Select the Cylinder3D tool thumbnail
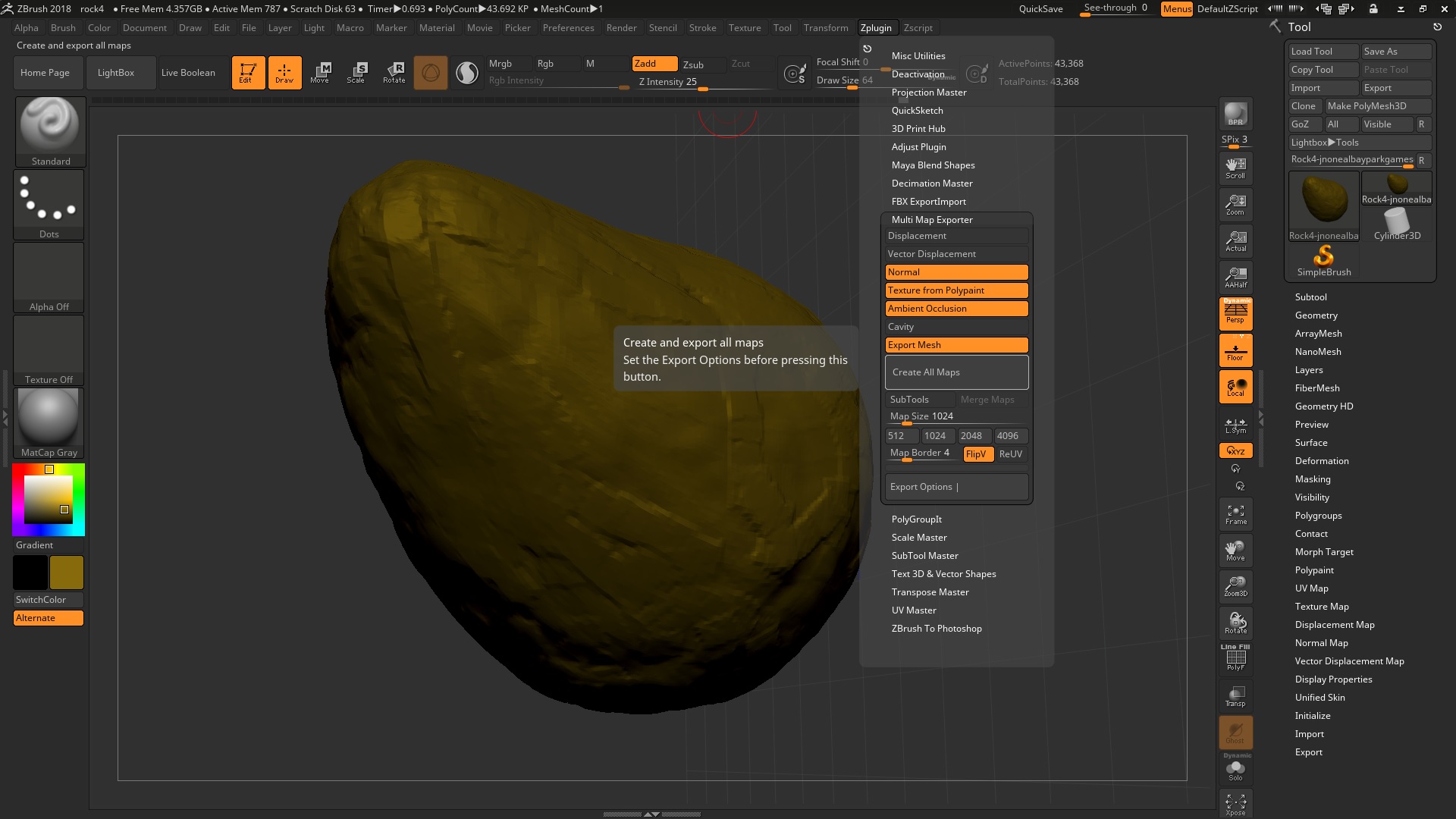Screen dimensions: 1456x819 (x=1397, y=224)
